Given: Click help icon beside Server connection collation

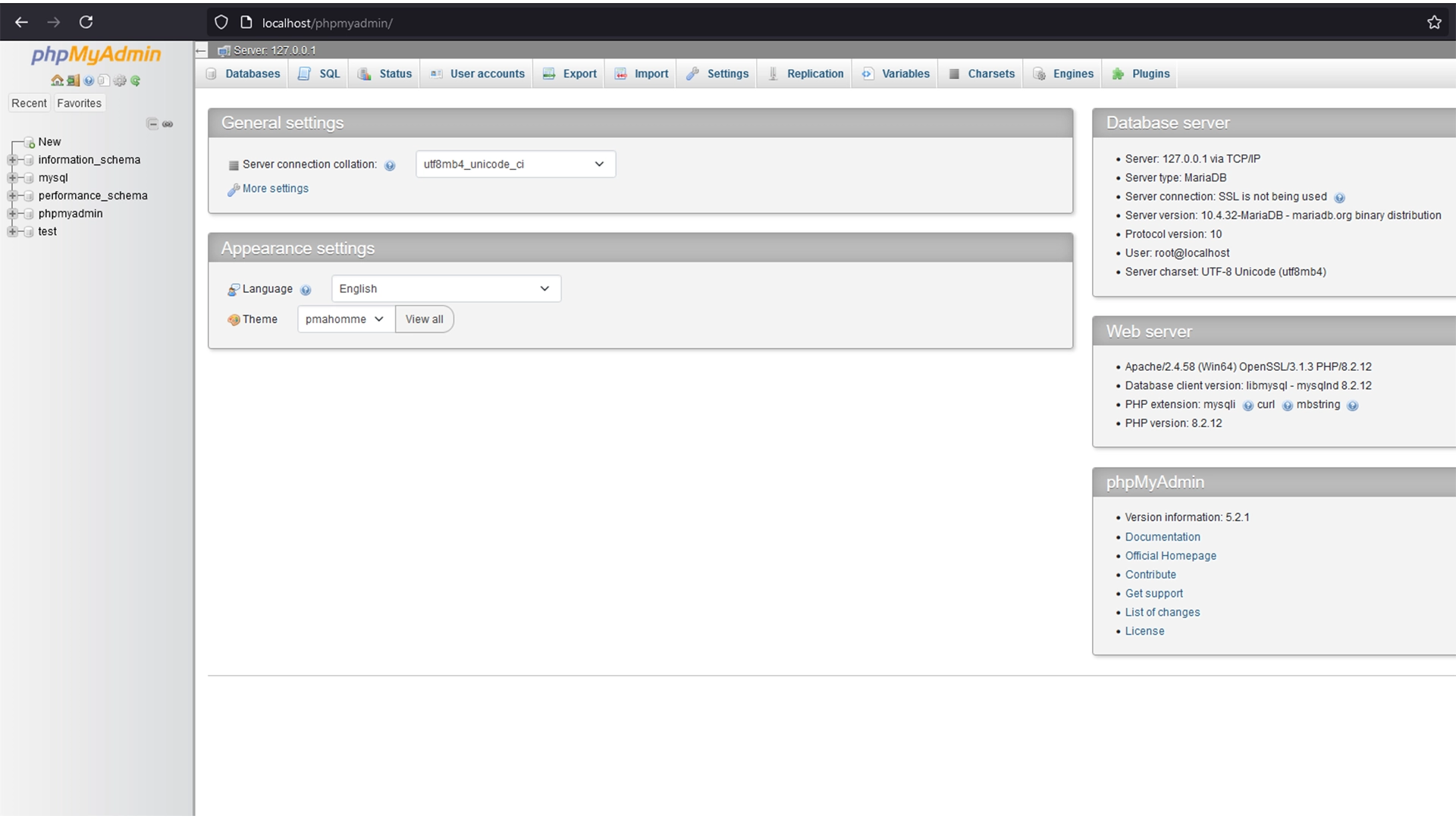Looking at the screenshot, I should pos(390,165).
